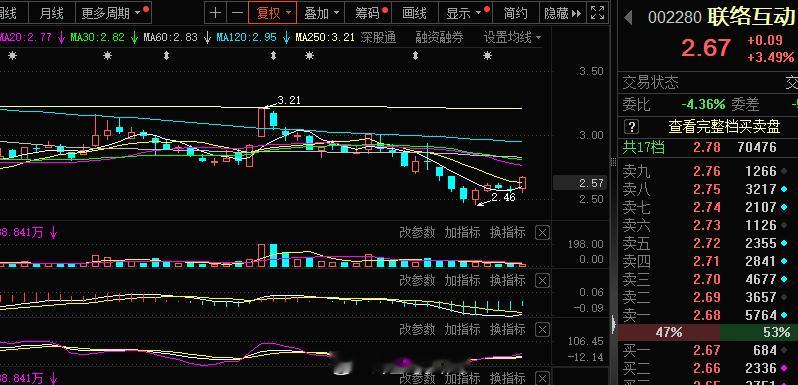Screen dimensions: 798x385
Task: Click the up-down arrow marker under MA60 label
Action: point(166,56)
